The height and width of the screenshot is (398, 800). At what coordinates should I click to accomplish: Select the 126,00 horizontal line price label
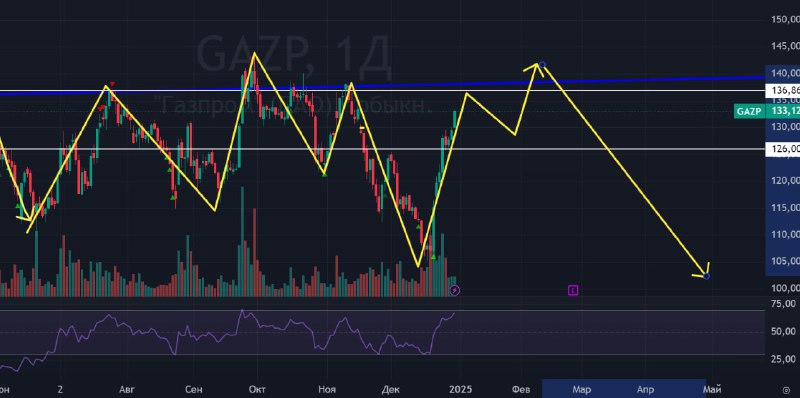coord(783,149)
